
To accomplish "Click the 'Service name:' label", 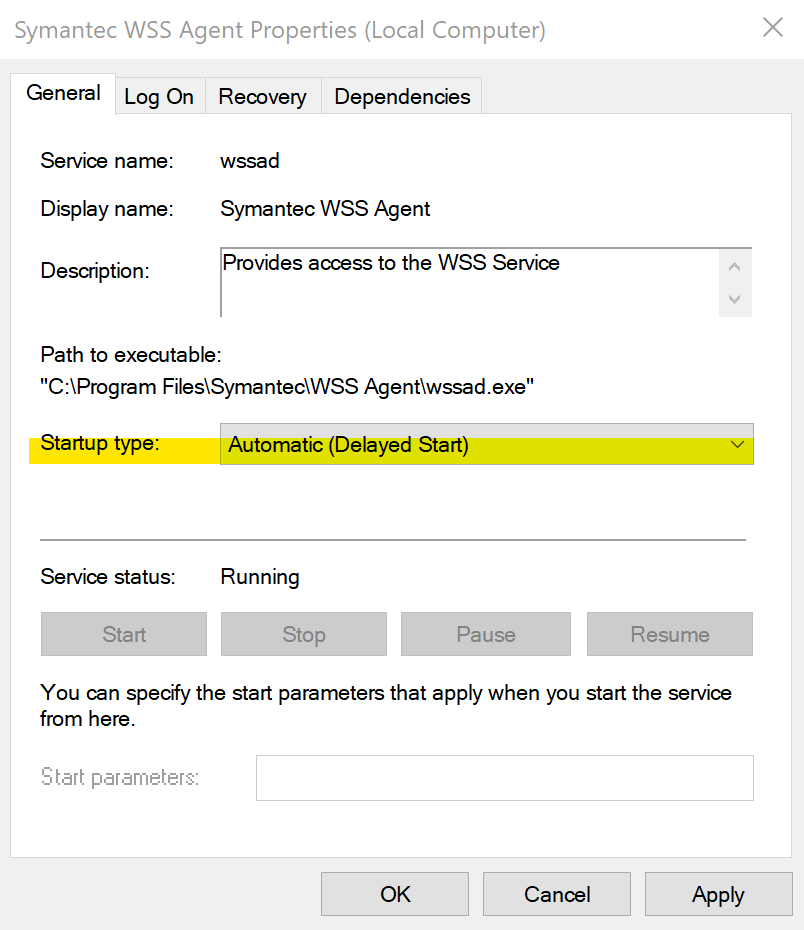I will 107,161.
